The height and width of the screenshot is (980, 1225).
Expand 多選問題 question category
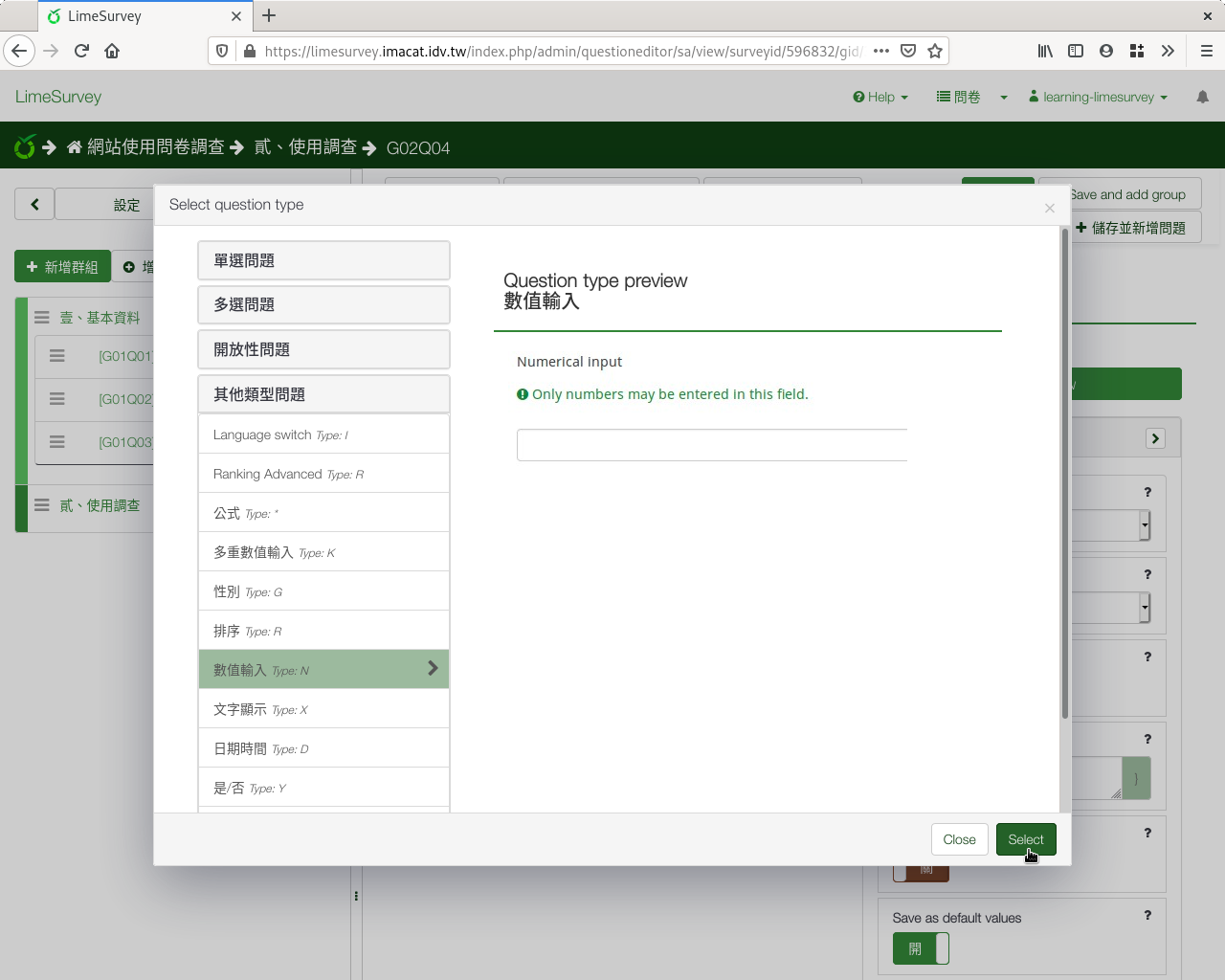click(323, 304)
